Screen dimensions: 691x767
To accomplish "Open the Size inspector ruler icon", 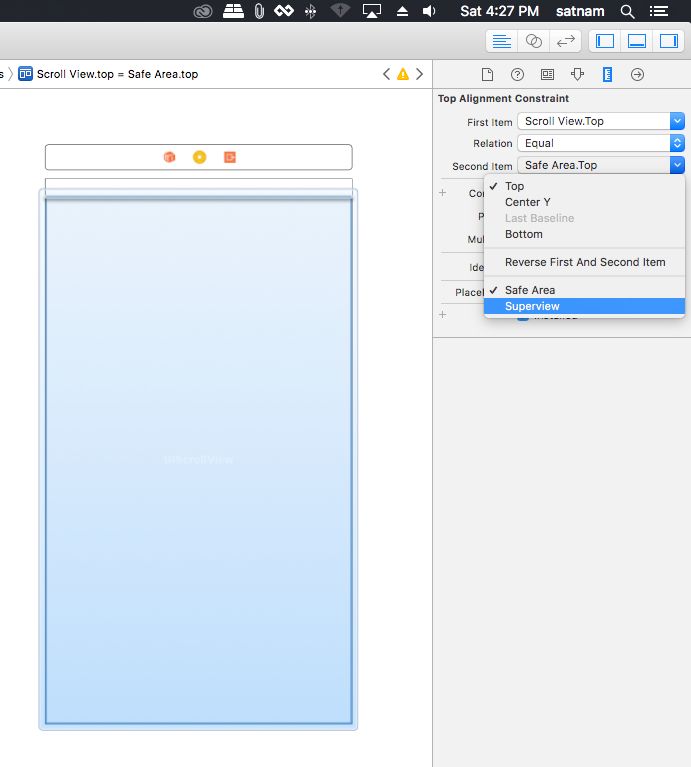I will pos(607,74).
